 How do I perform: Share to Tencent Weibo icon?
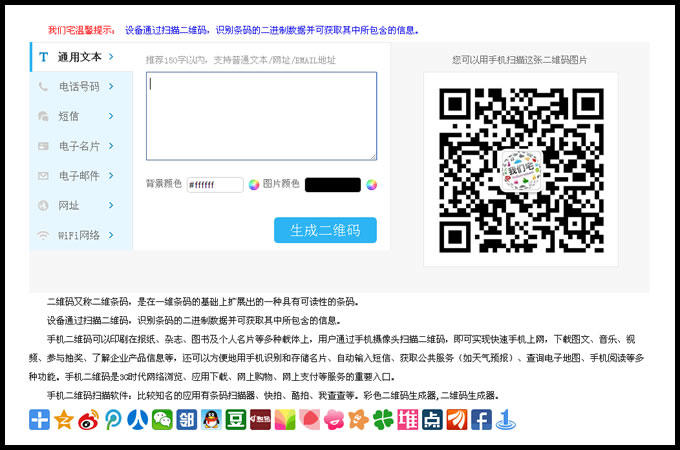point(113,420)
